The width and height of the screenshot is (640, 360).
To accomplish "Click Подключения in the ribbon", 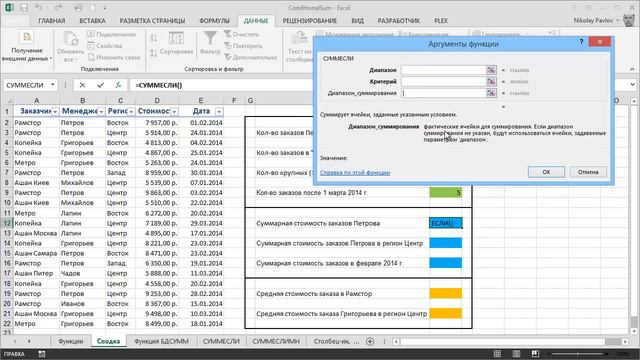I will [111, 34].
